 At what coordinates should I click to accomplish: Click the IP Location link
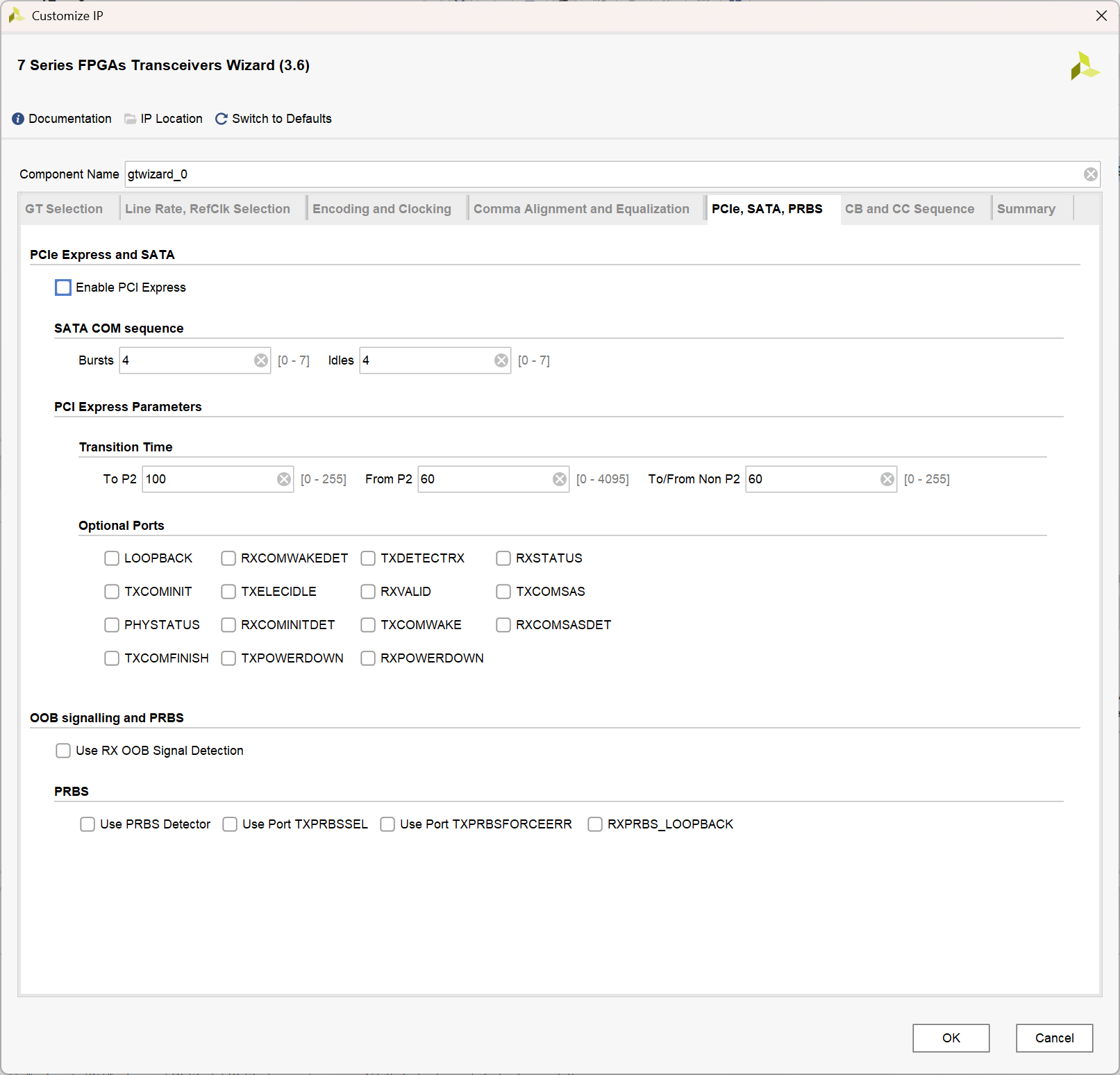click(172, 119)
